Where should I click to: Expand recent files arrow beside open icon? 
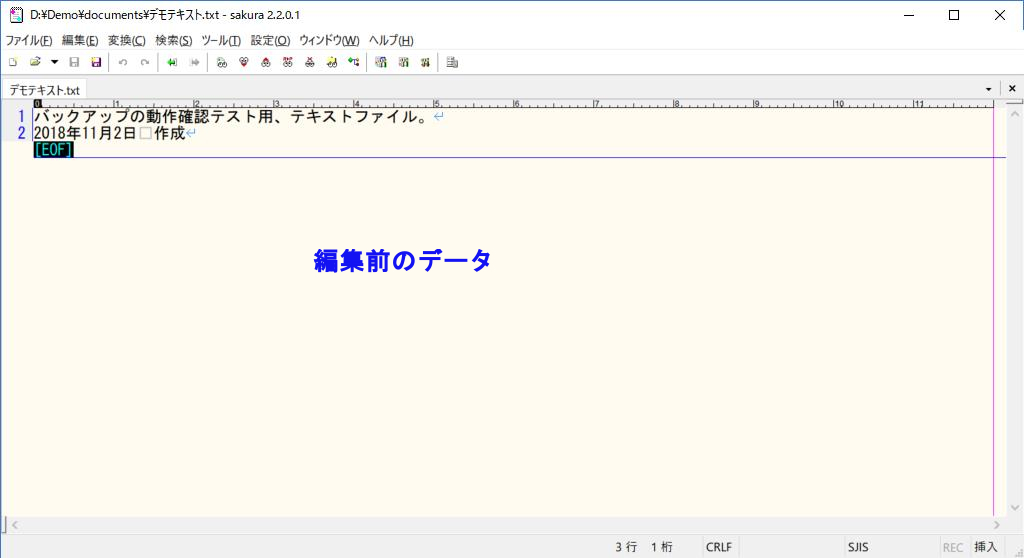pyautogui.click(x=54, y=62)
